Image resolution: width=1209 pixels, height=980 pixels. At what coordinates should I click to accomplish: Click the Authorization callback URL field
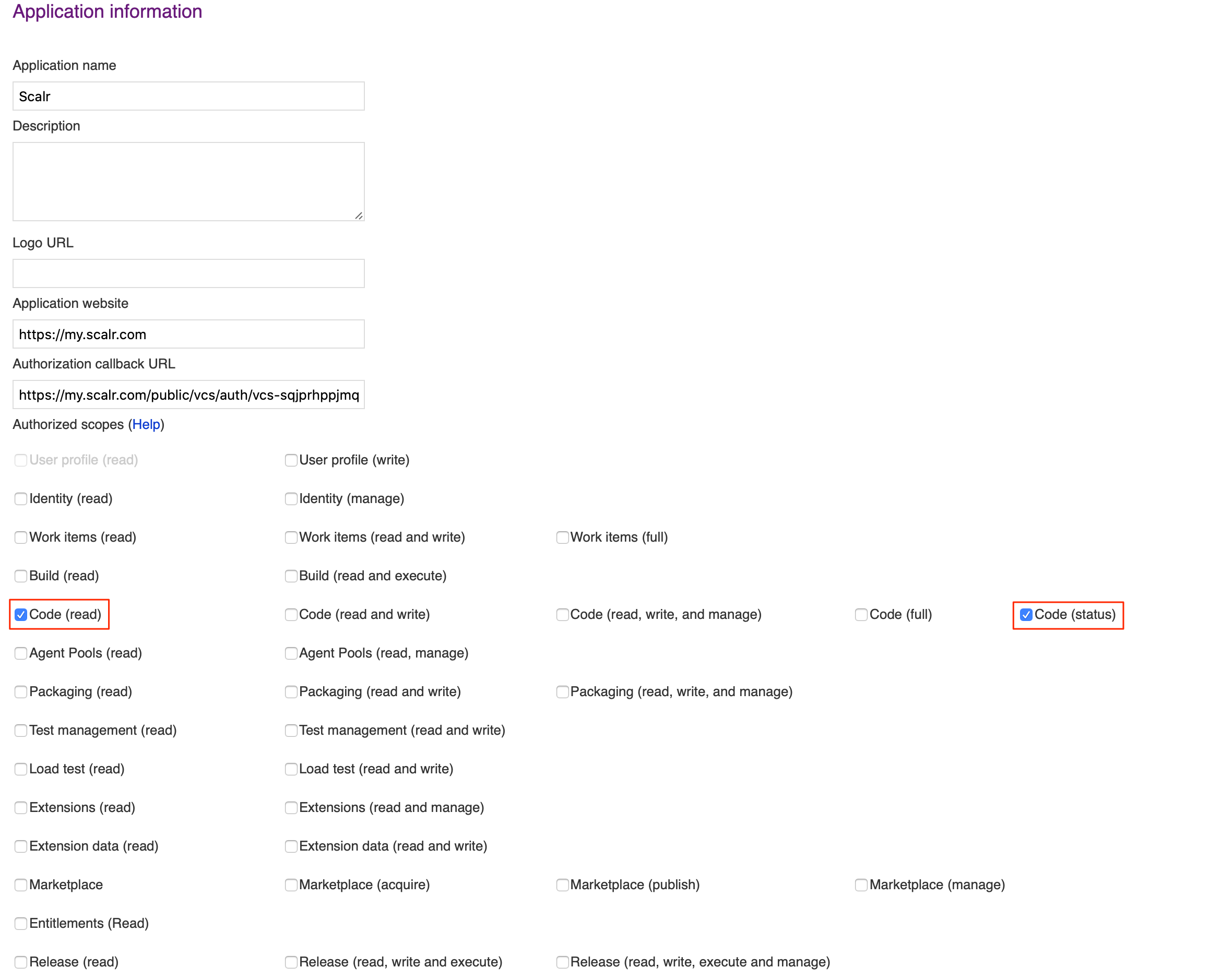(x=188, y=395)
